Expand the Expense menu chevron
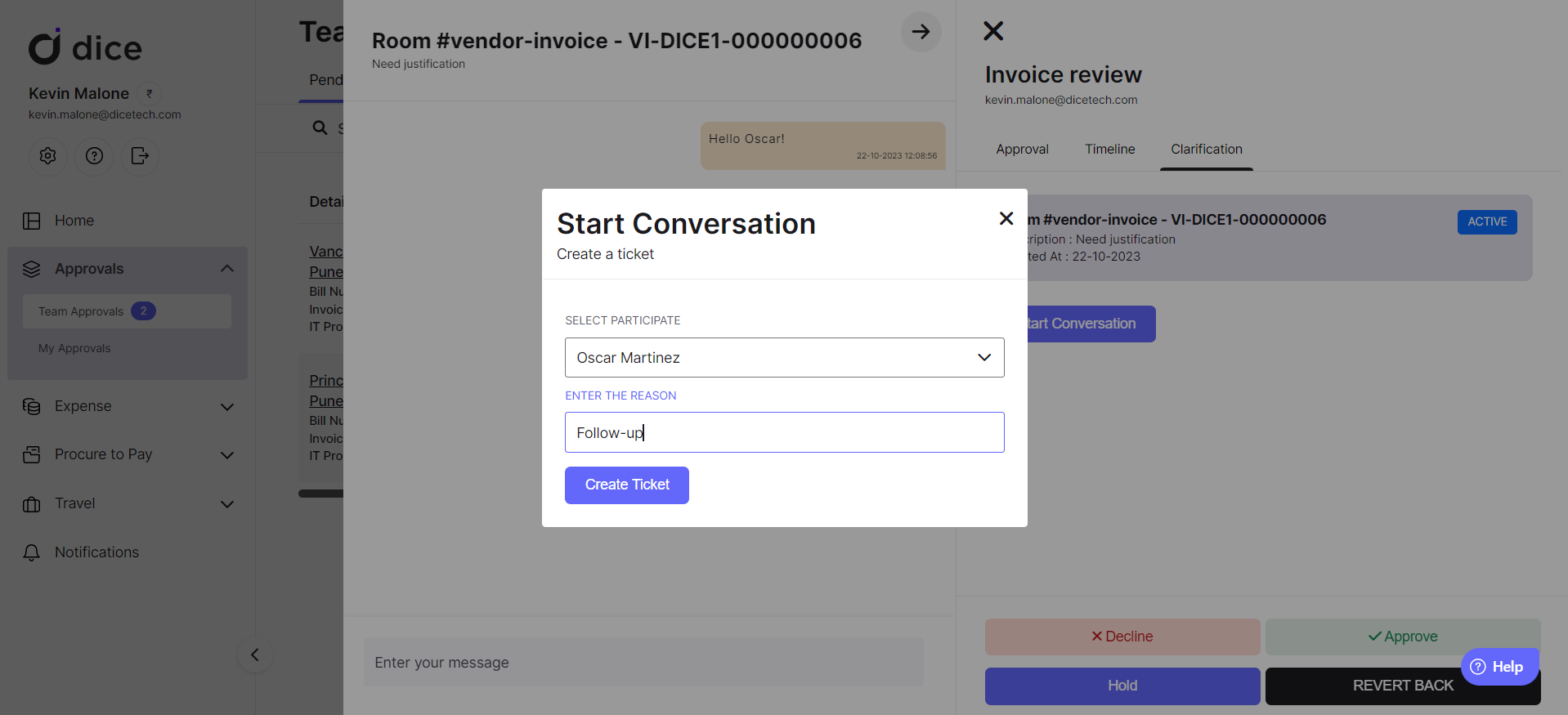Image resolution: width=1568 pixels, height=715 pixels. pyautogui.click(x=227, y=407)
